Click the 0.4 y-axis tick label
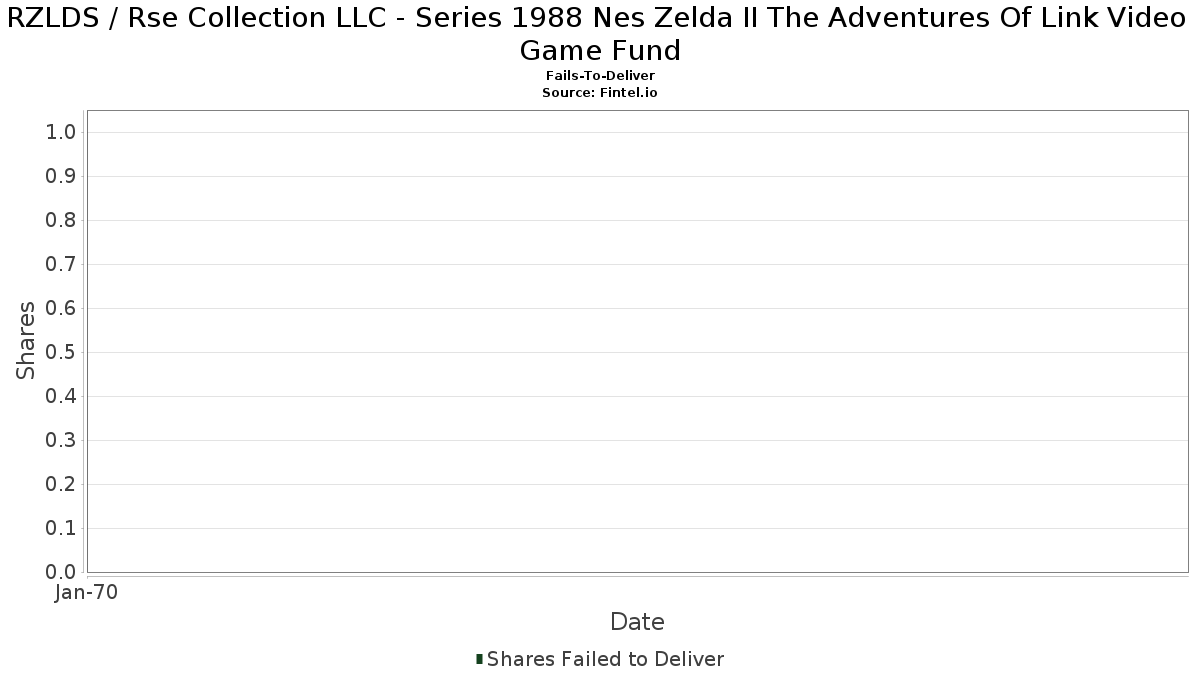Screen dimensions: 1200x675 tap(62, 397)
